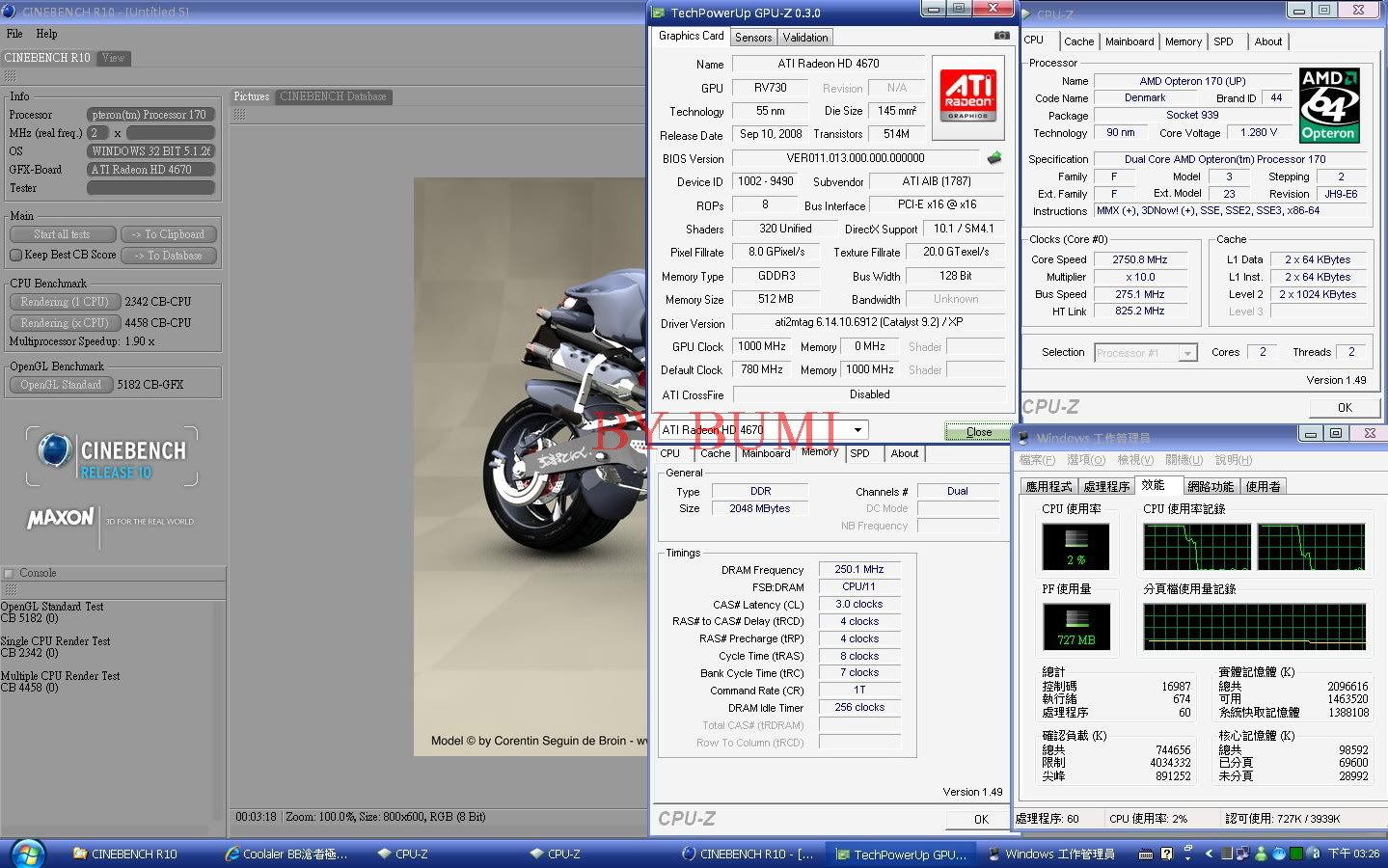Click the CPU 使用率 gauge in Task Manager
This screenshot has width=1388, height=868.
(1075, 547)
